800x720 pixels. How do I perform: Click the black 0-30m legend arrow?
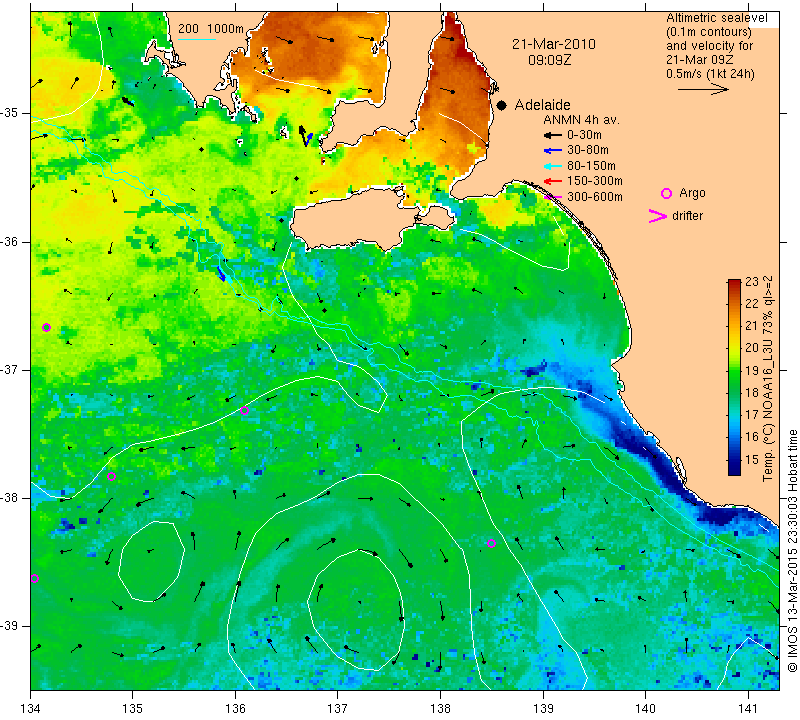pos(553,135)
